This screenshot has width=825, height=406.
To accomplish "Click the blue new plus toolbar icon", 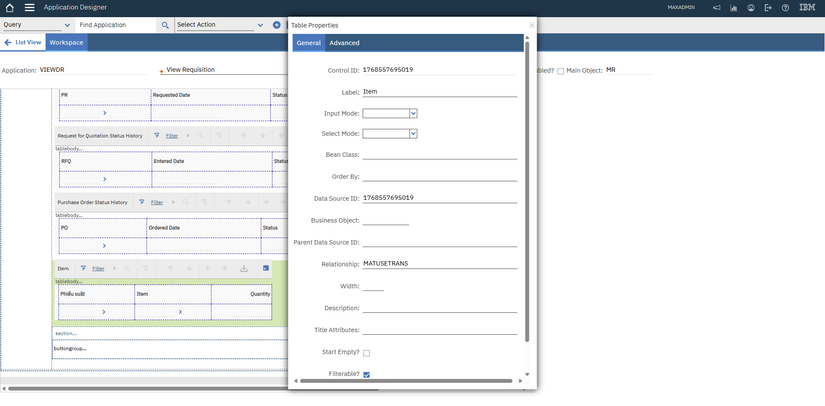I will pos(277,25).
